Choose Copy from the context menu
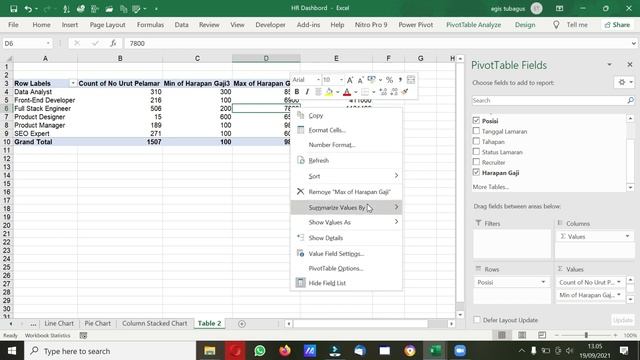 [x=346, y=116]
